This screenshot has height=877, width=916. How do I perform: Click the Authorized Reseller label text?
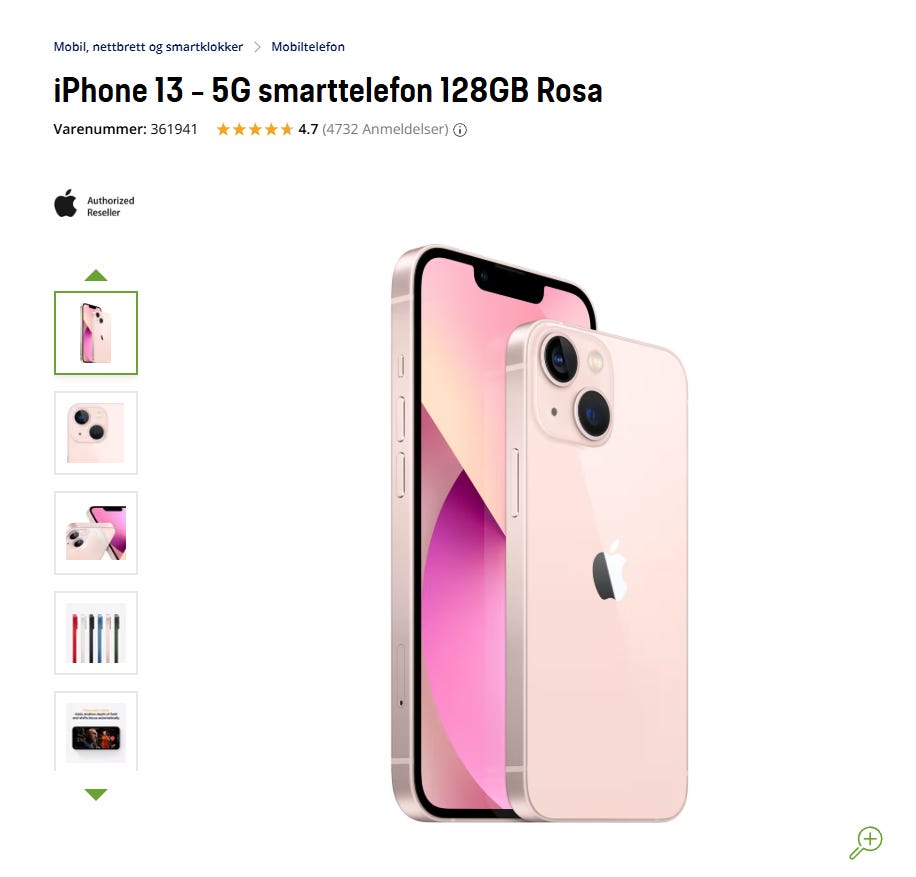click(110, 206)
